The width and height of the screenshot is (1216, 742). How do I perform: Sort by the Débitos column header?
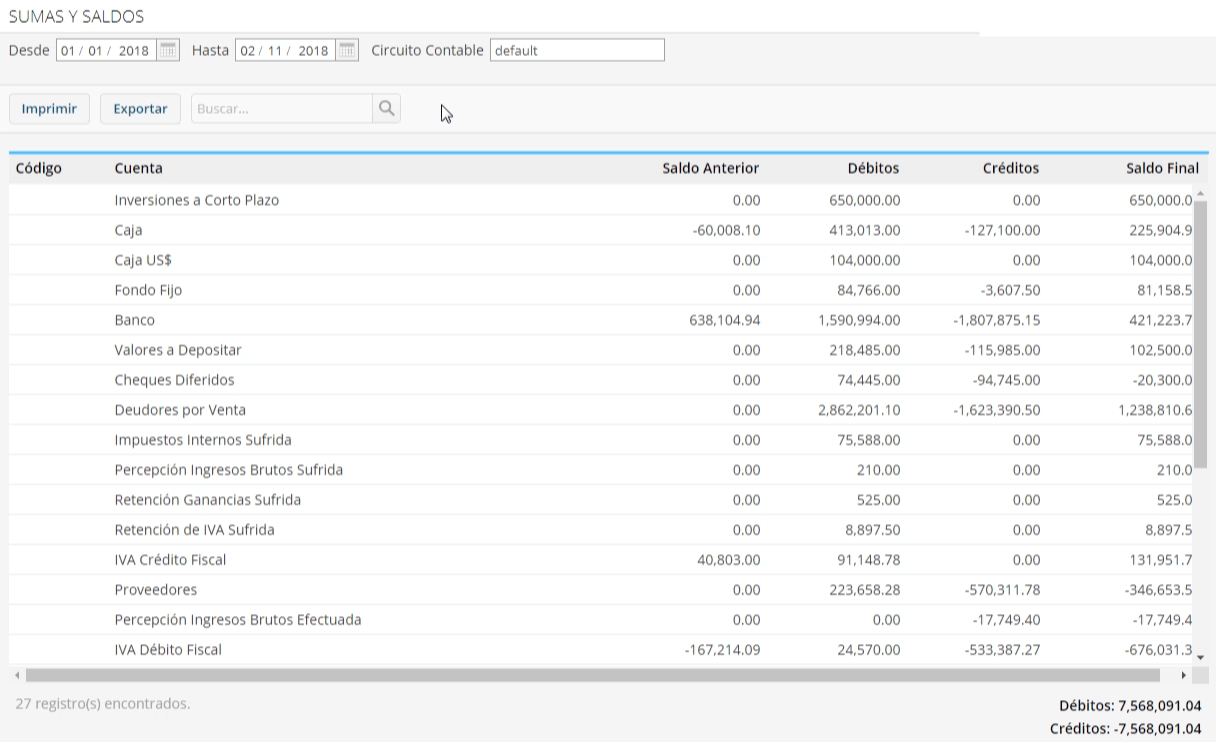(873, 168)
